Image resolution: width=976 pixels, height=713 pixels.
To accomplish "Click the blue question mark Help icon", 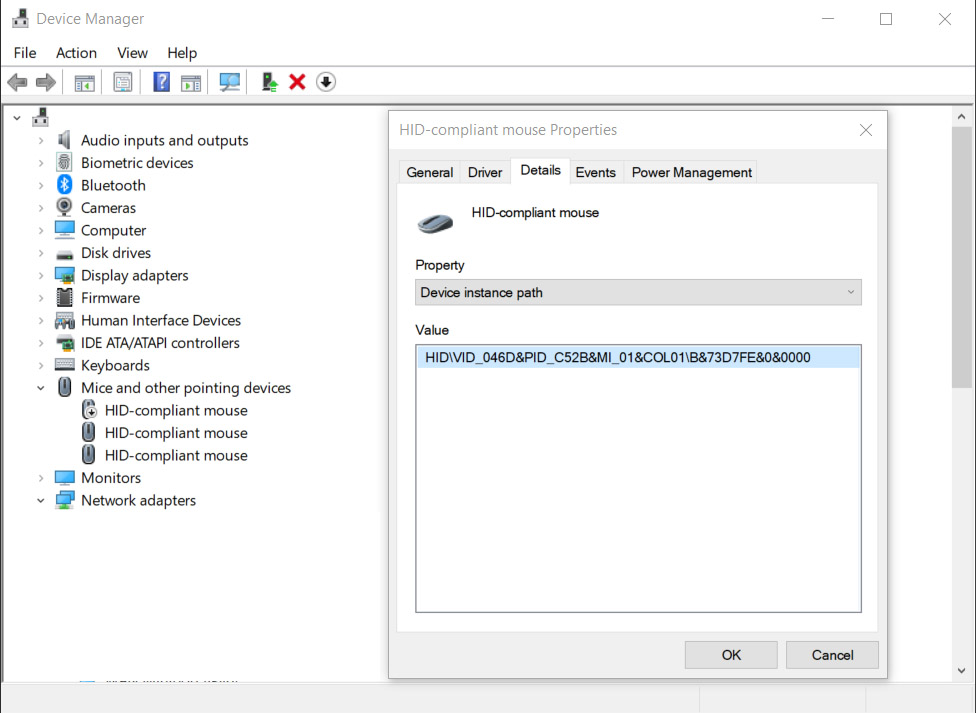I will [x=161, y=82].
